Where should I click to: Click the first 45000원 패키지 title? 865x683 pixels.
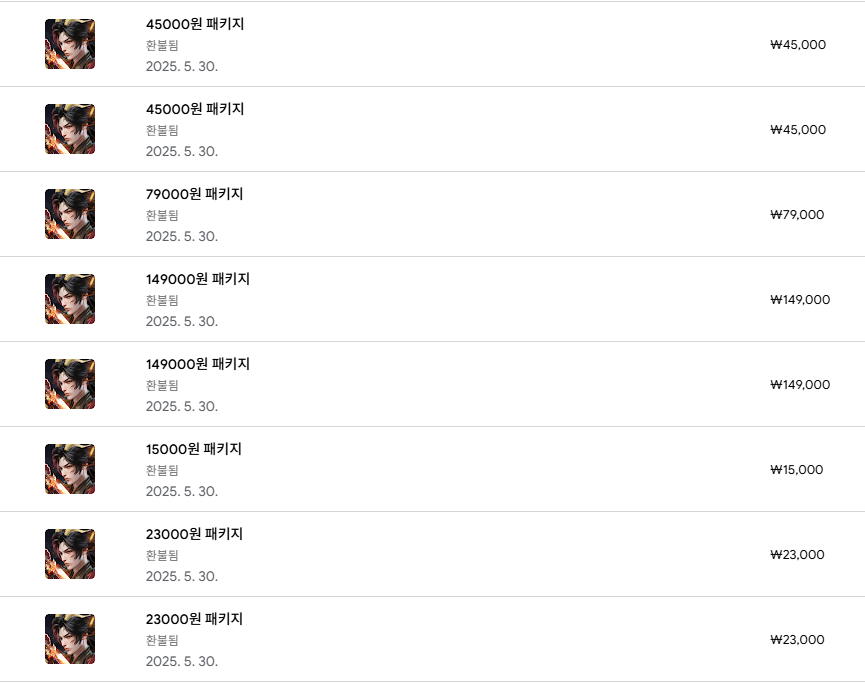(x=194, y=24)
